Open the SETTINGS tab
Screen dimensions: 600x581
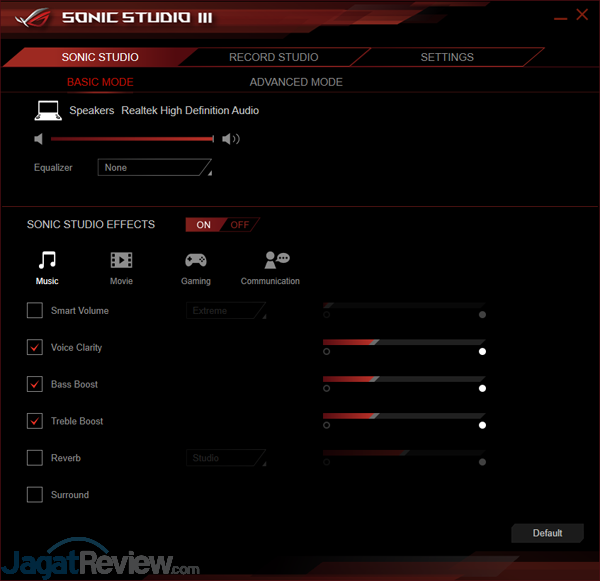(447, 57)
